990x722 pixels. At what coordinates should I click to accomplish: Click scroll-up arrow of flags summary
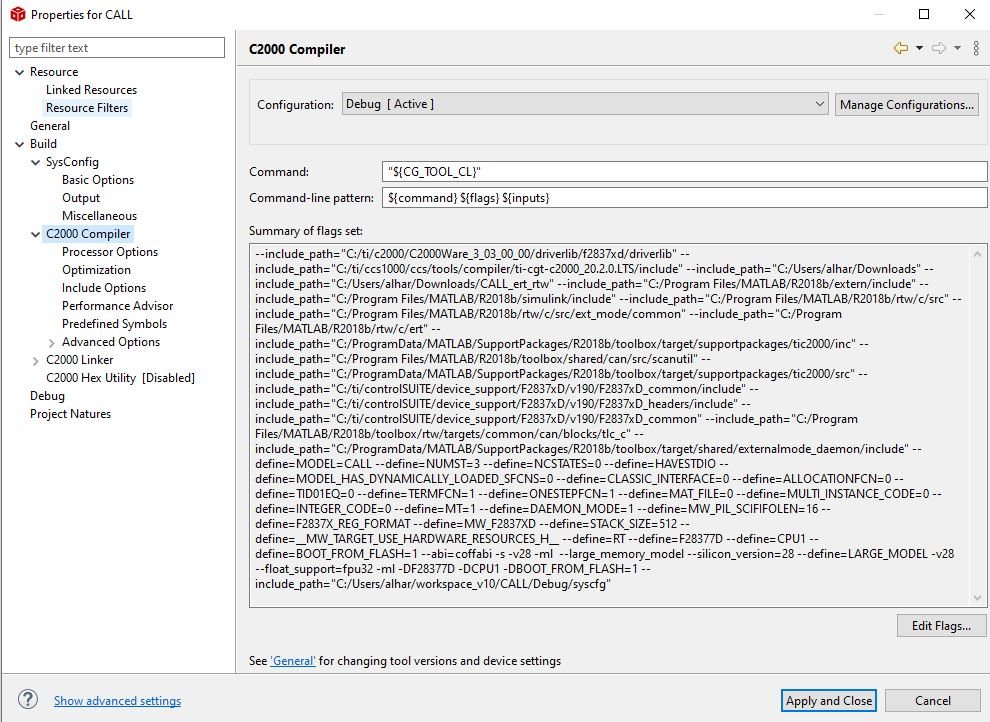977,254
